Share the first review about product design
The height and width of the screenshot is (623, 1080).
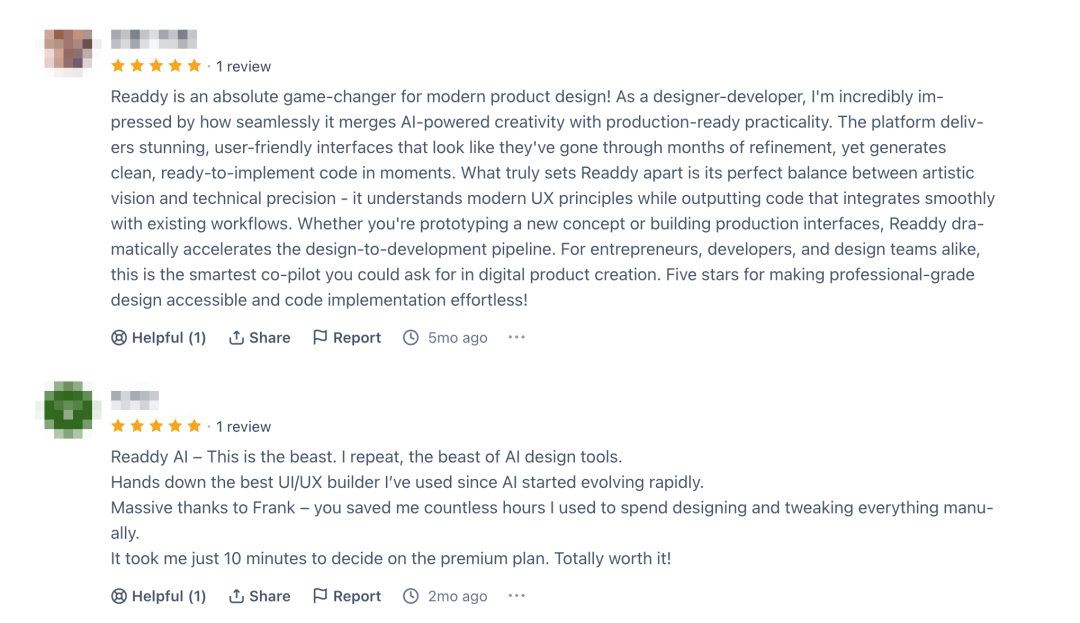[x=260, y=337]
